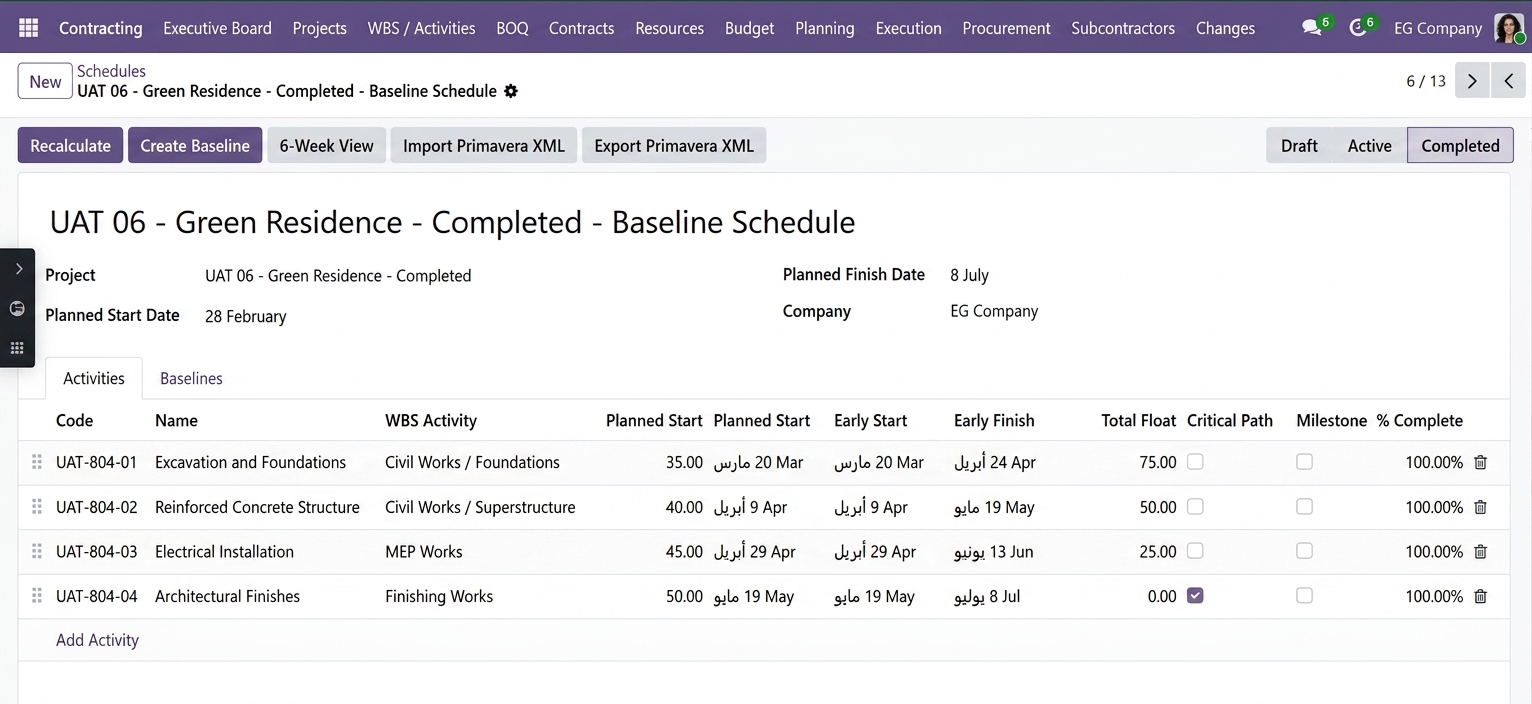The width and height of the screenshot is (1532, 704).
Task: Click the UAT-804-03 code cell
Action: pyautogui.click(x=97, y=552)
